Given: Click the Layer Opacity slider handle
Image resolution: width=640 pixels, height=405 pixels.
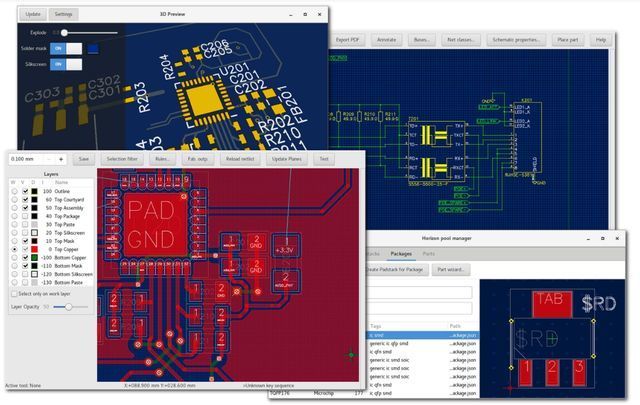Looking at the screenshot, I should [69, 307].
